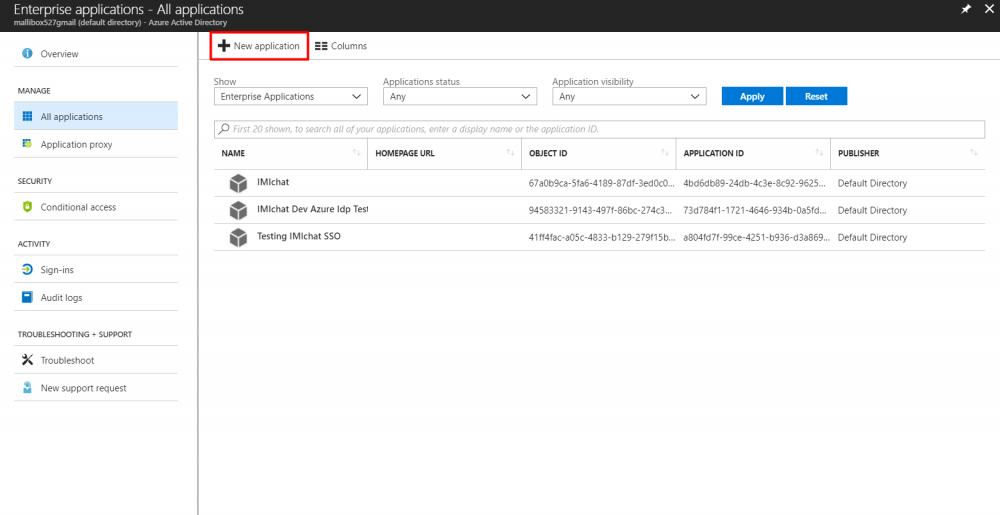Open Testing IMIchat SSO application name
Screen dimensions: 1000x515
[299, 236]
